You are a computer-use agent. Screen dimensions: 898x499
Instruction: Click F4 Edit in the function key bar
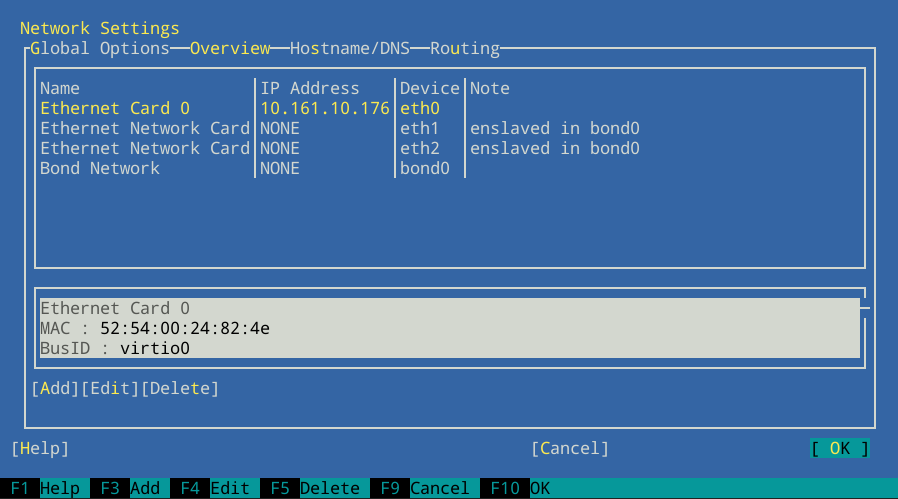coord(210,488)
